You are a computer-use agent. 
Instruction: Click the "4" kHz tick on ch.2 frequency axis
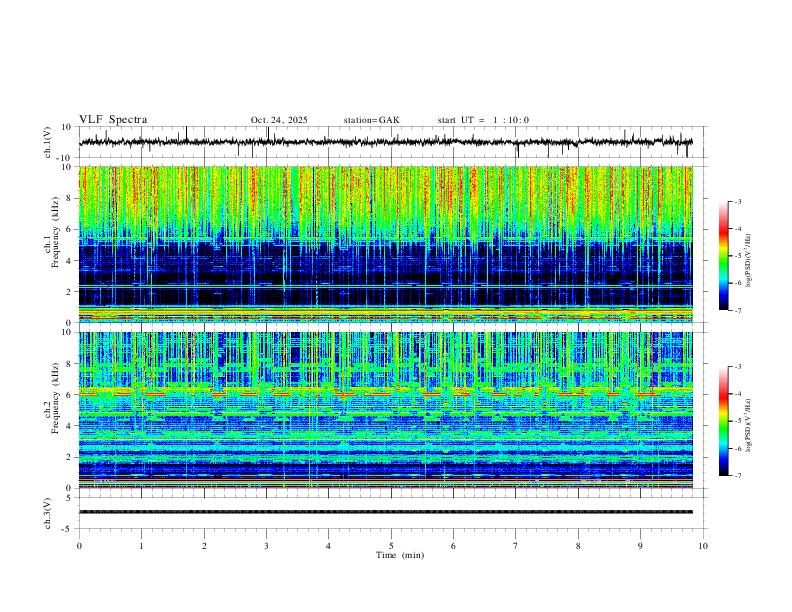(x=69, y=426)
